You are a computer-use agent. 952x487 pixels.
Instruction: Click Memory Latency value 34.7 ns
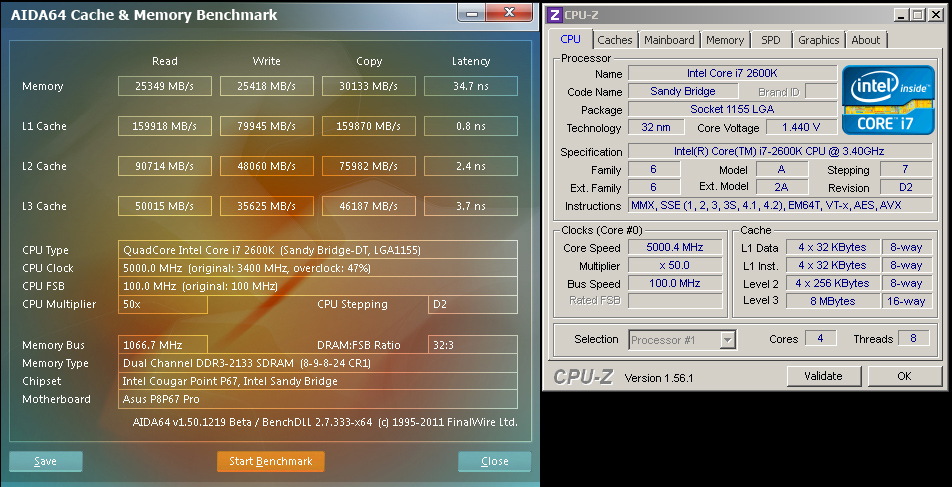pyautogui.click(x=471, y=86)
